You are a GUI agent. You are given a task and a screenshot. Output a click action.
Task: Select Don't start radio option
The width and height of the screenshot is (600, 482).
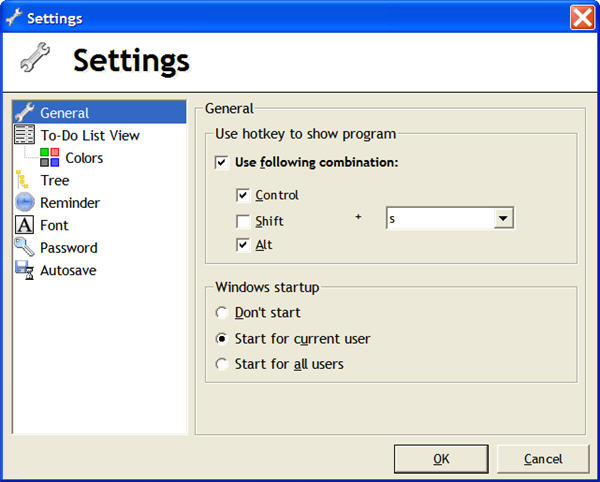[222, 313]
